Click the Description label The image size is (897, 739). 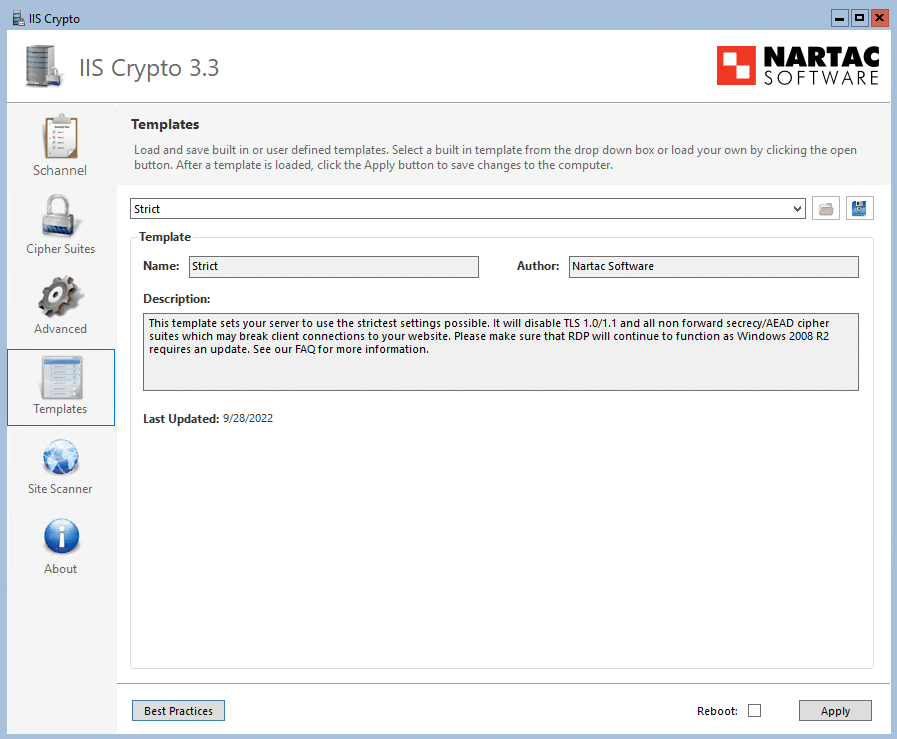(x=177, y=299)
